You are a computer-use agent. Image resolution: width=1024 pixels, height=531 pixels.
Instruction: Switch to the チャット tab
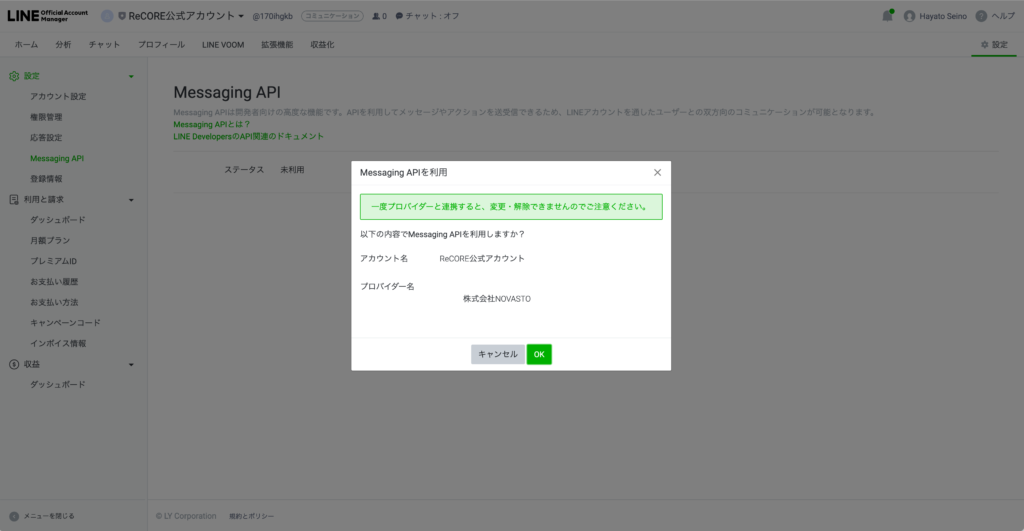coord(104,44)
